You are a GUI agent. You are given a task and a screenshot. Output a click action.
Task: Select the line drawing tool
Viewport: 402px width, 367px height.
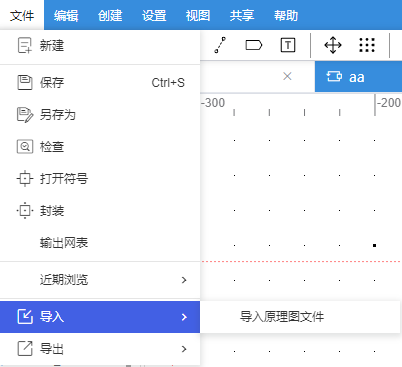220,45
